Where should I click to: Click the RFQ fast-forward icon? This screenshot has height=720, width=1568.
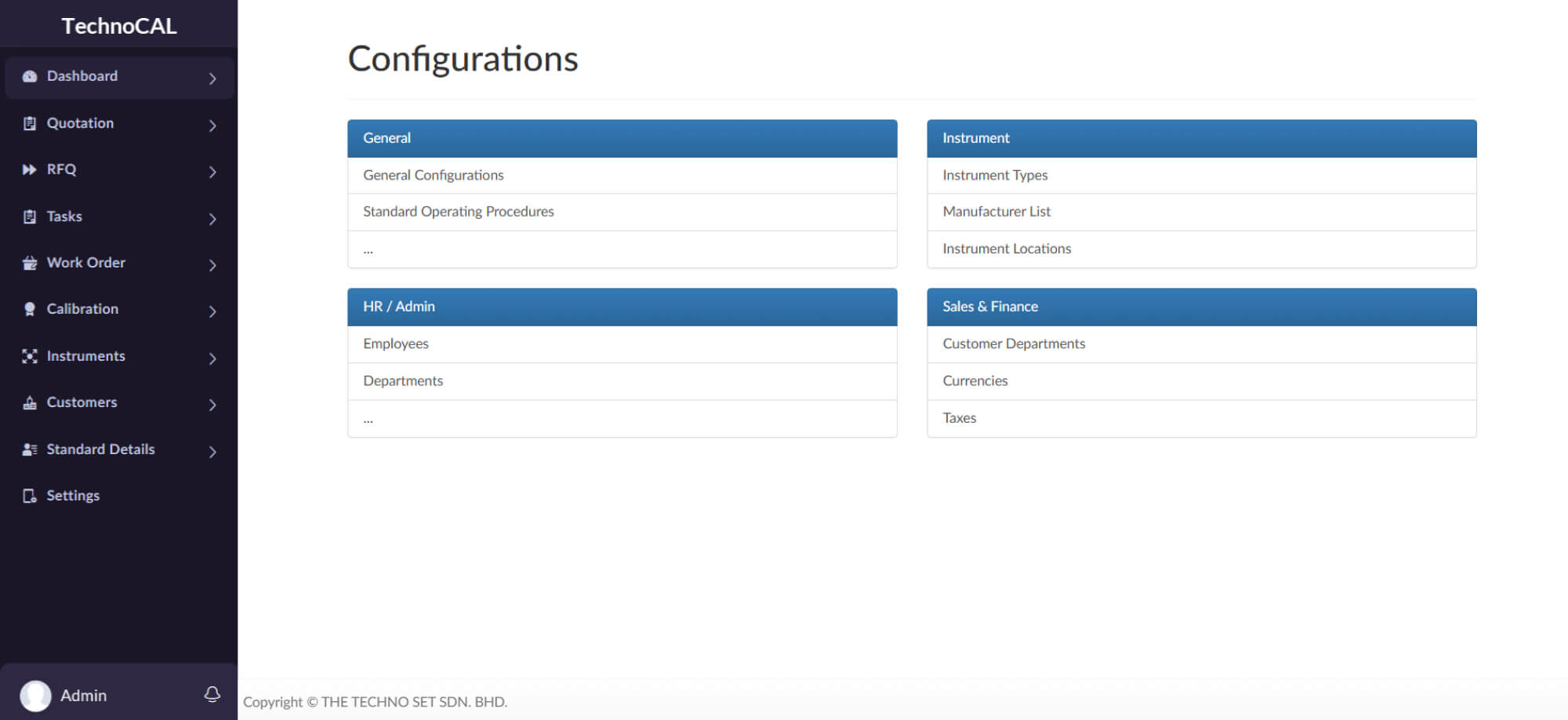pyautogui.click(x=30, y=169)
